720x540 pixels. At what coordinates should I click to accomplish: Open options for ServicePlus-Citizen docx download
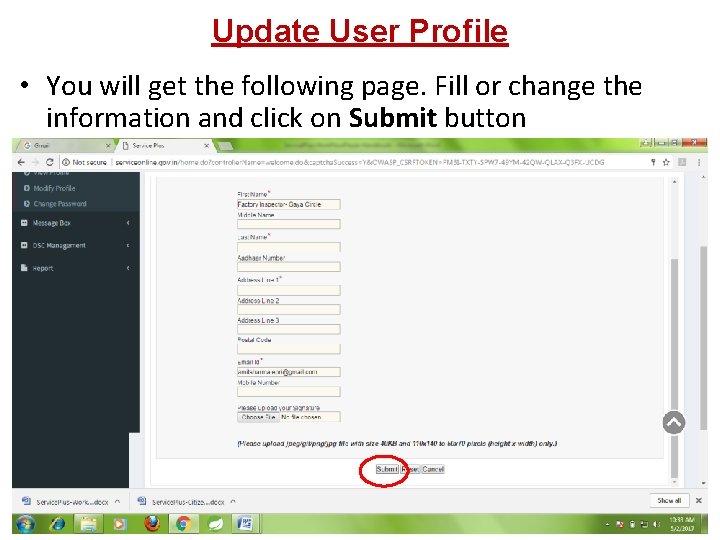[233, 502]
